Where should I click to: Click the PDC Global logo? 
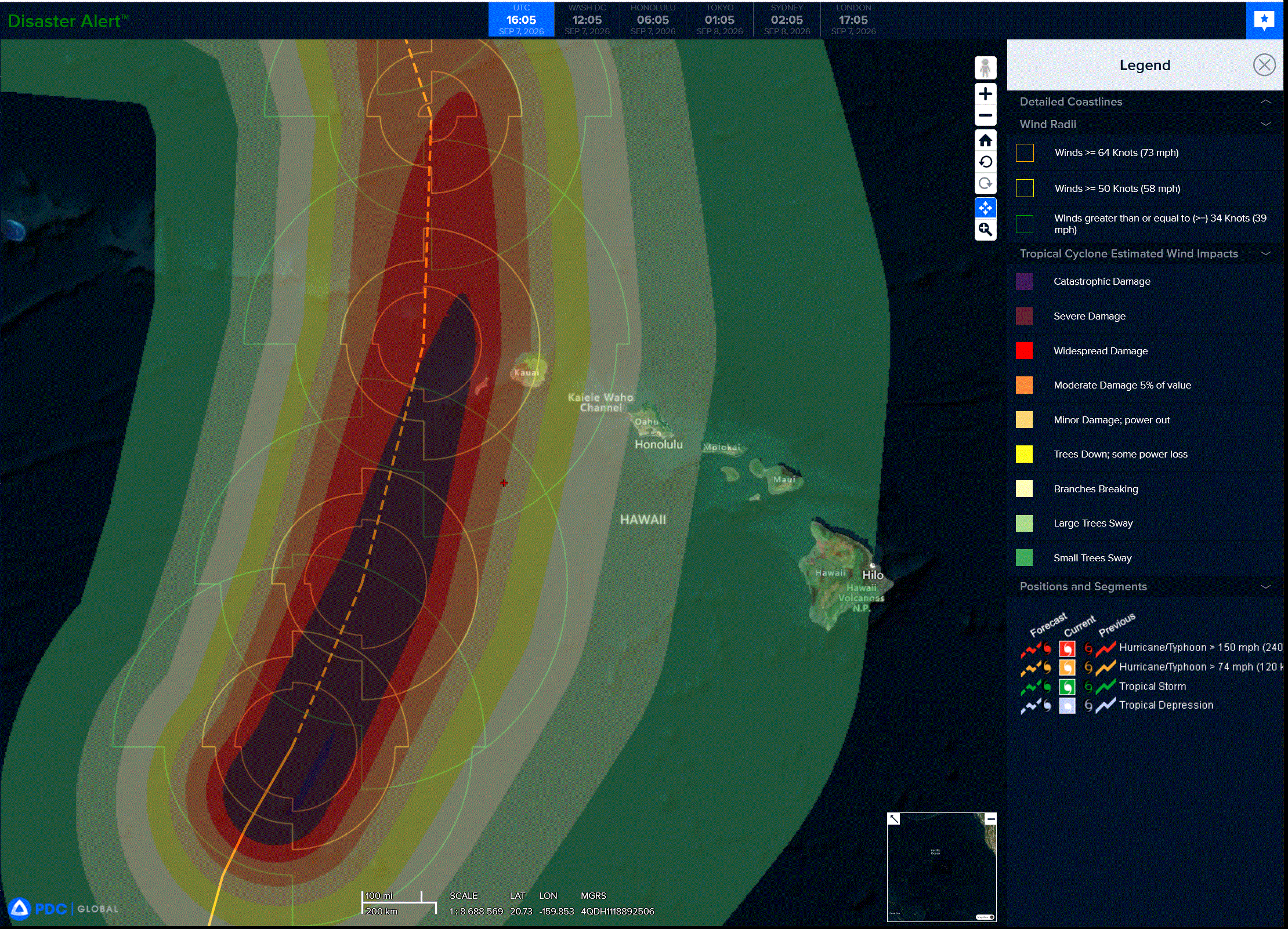coord(63,909)
